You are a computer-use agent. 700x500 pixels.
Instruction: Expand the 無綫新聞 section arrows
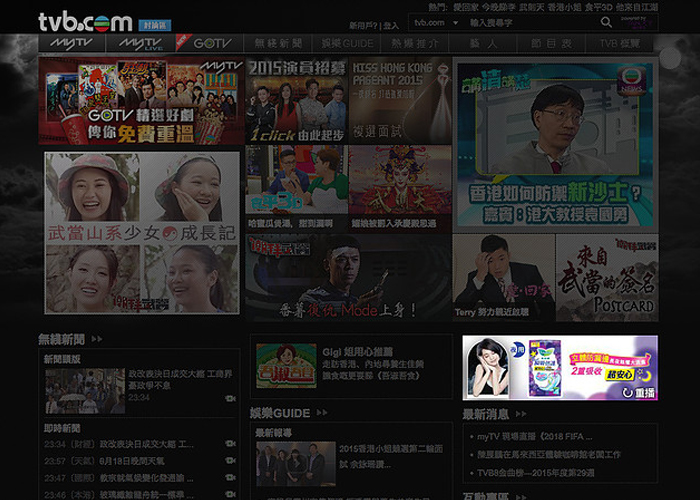tap(96, 340)
